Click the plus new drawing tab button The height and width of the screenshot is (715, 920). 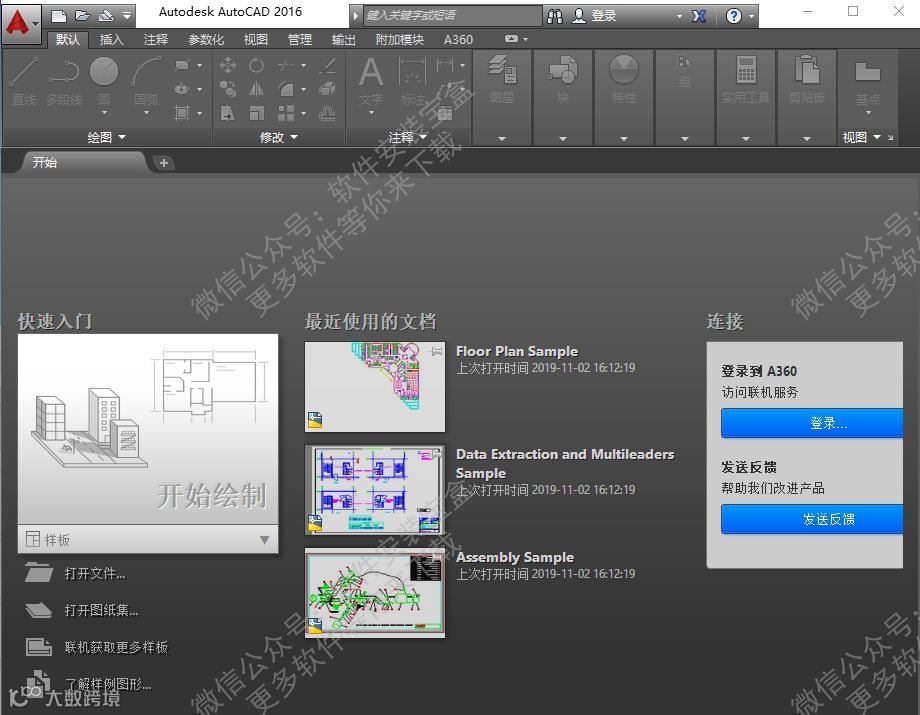164,163
